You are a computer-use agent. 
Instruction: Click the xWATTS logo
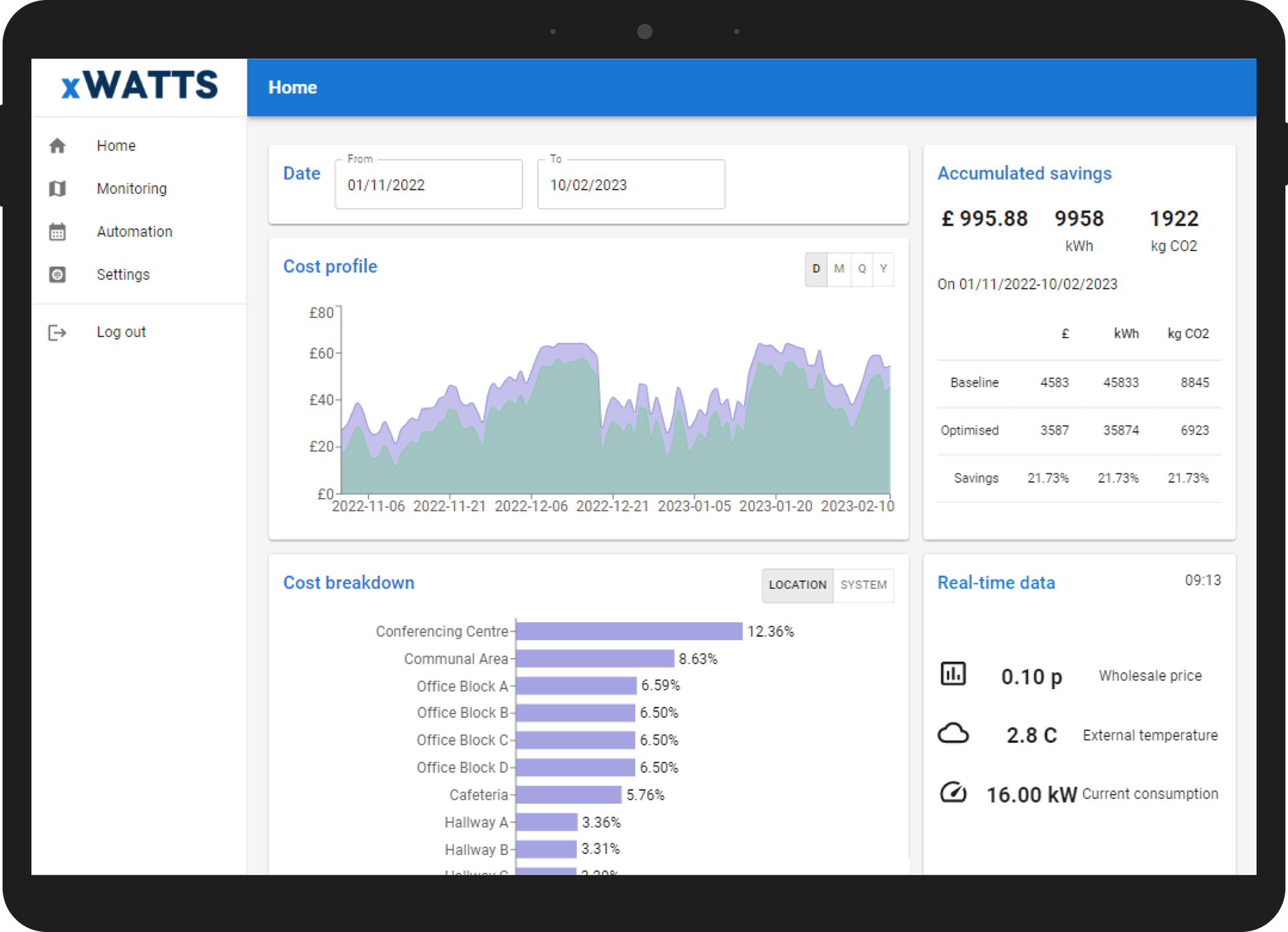click(x=140, y=86)
